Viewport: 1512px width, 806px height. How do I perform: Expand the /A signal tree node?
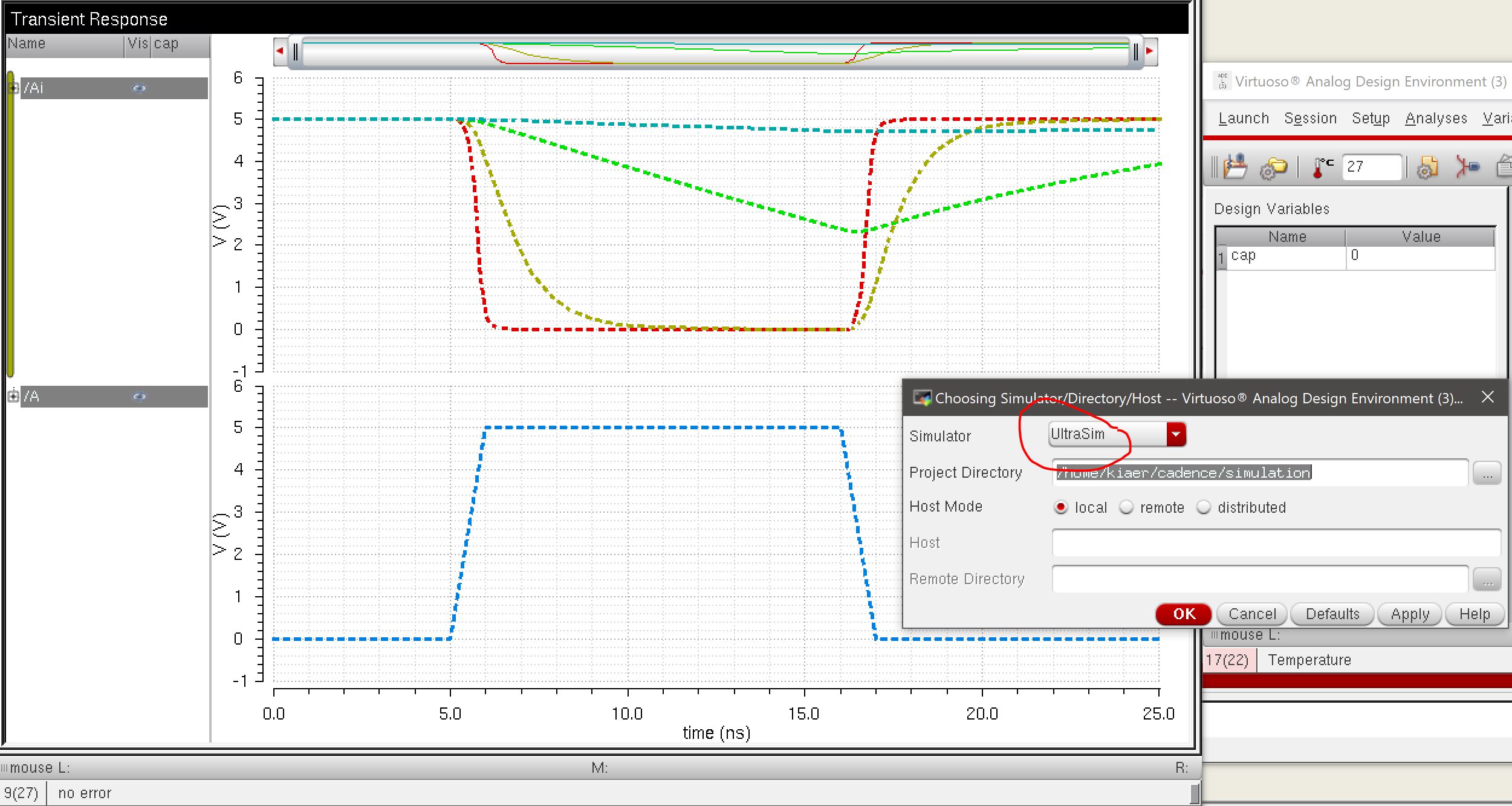tap(13, 397)
